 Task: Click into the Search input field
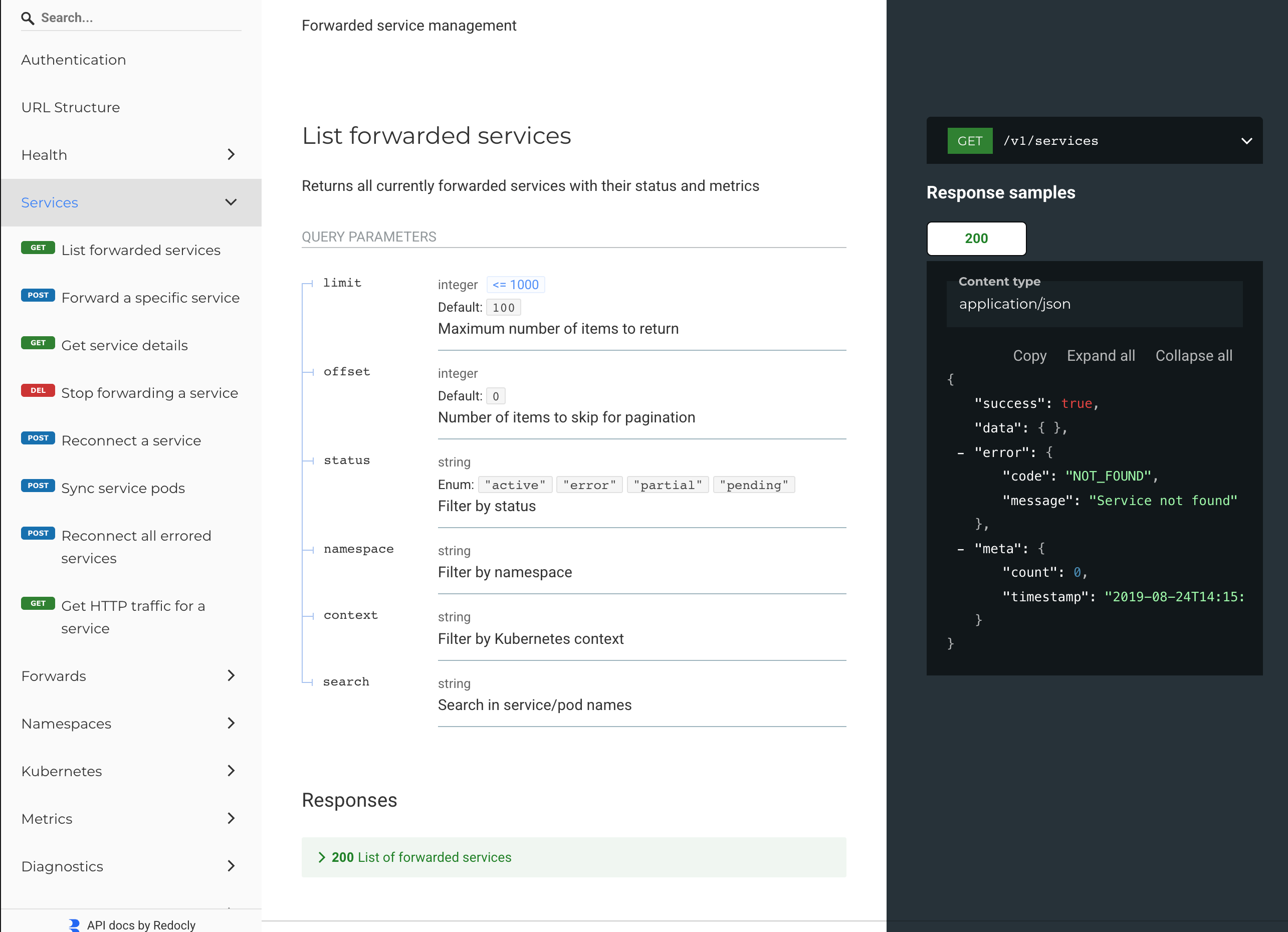[x=131, y=18]
